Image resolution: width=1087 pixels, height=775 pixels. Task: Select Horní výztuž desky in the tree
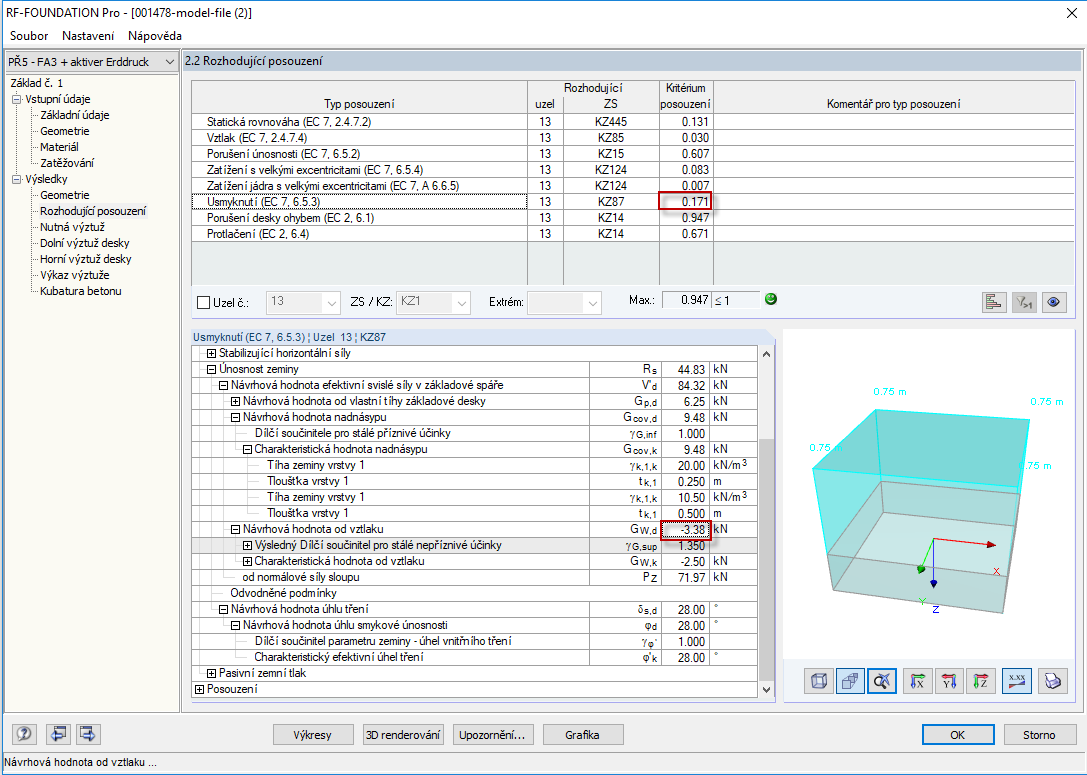[85, 259]
